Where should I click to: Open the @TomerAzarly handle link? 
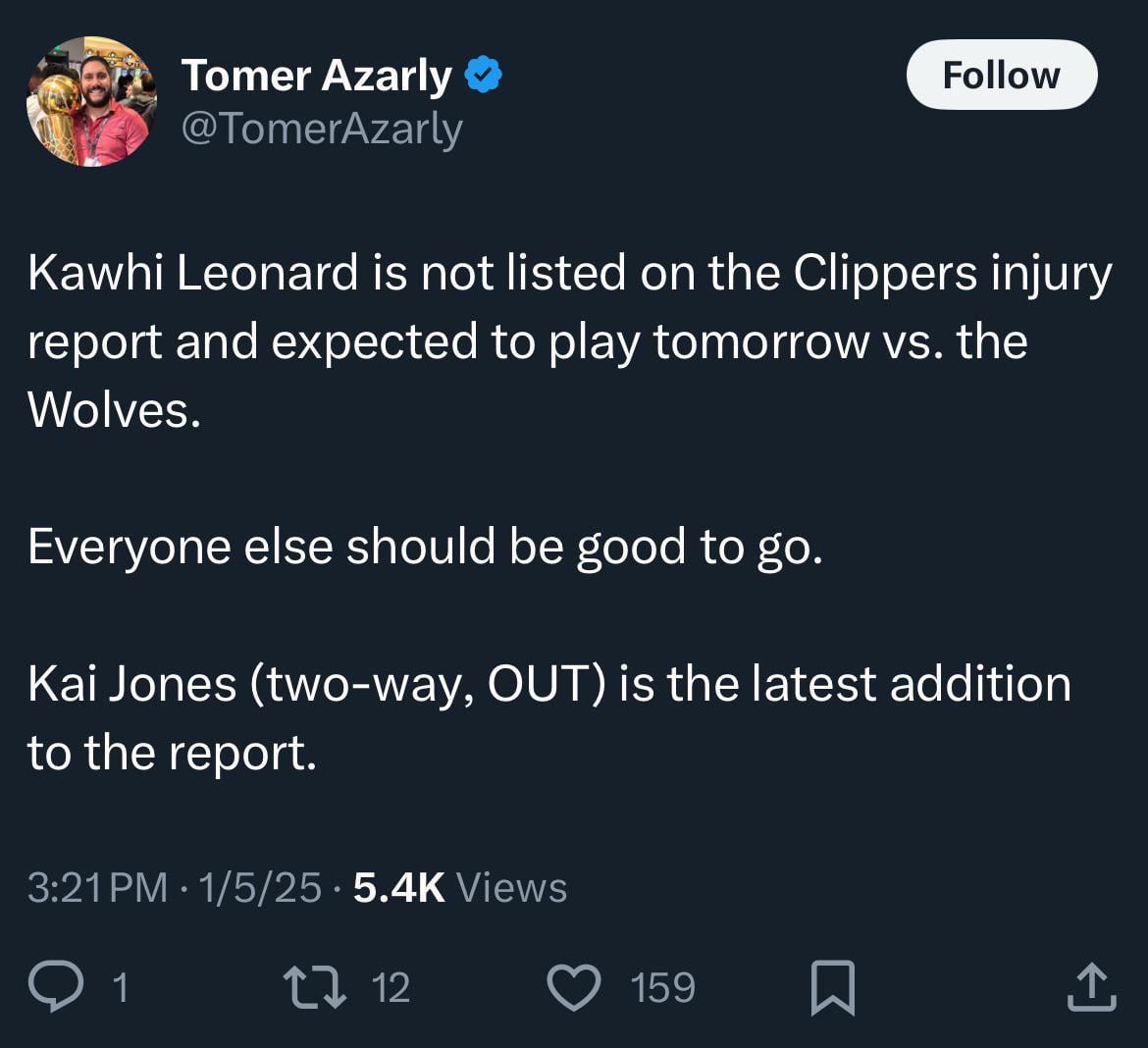[x=322, y=129]
